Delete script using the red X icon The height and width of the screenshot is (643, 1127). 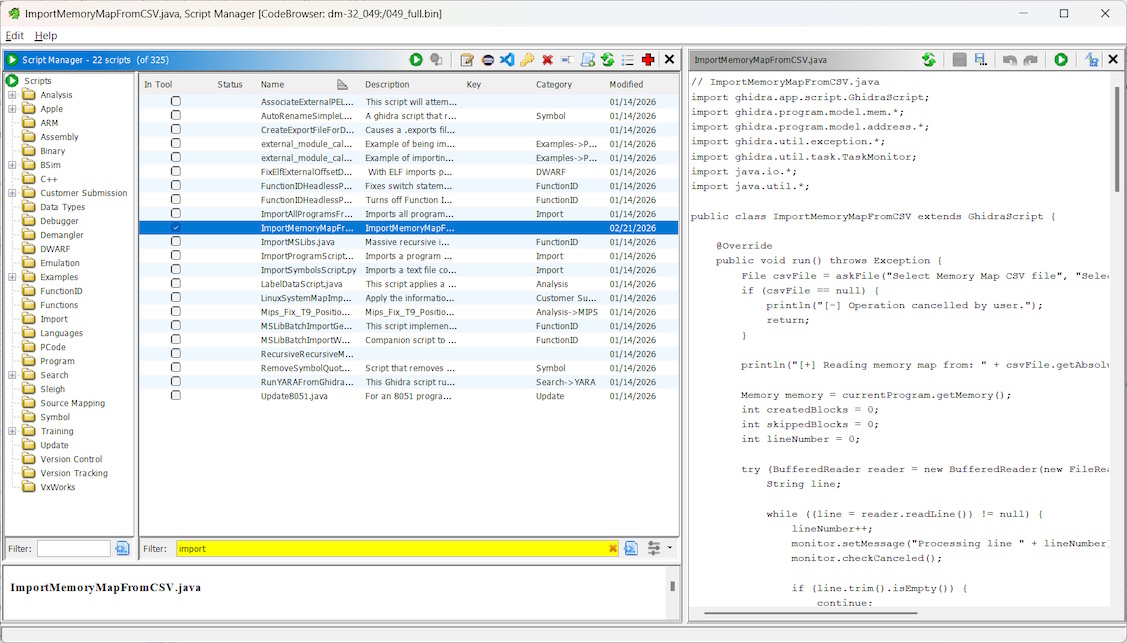pyautogui.click(x=547, y=60)
